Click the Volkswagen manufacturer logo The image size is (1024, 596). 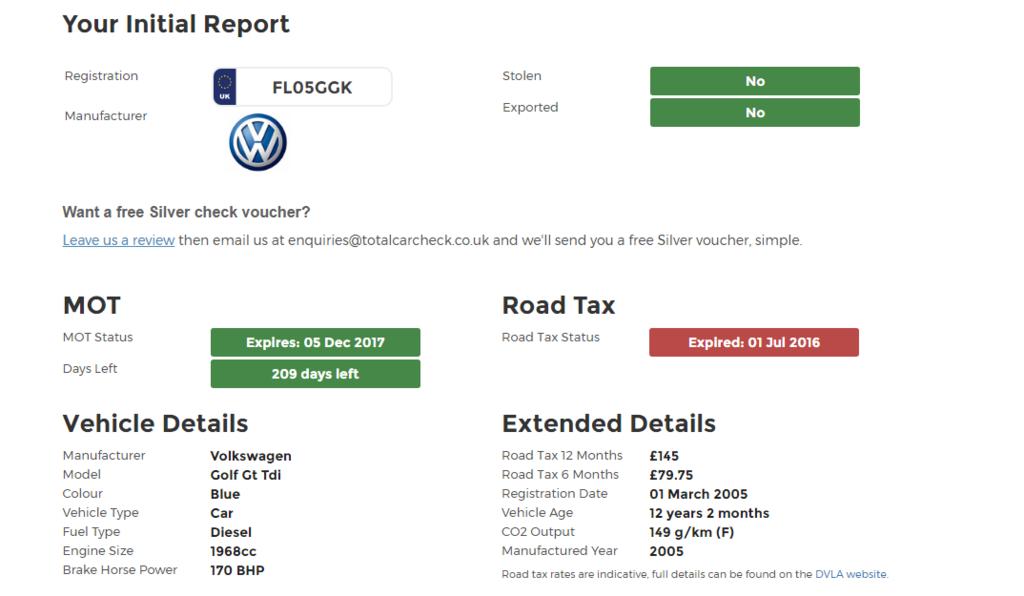(257, 142)
